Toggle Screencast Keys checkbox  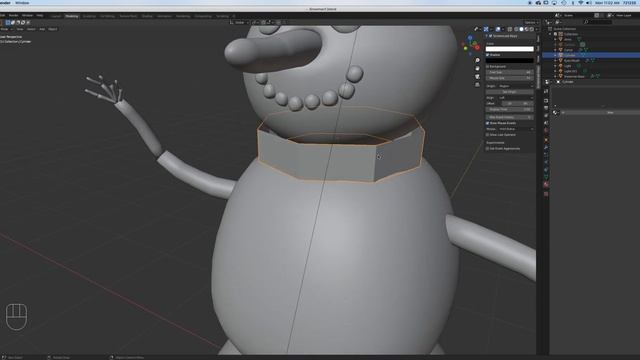coord(491,36)
